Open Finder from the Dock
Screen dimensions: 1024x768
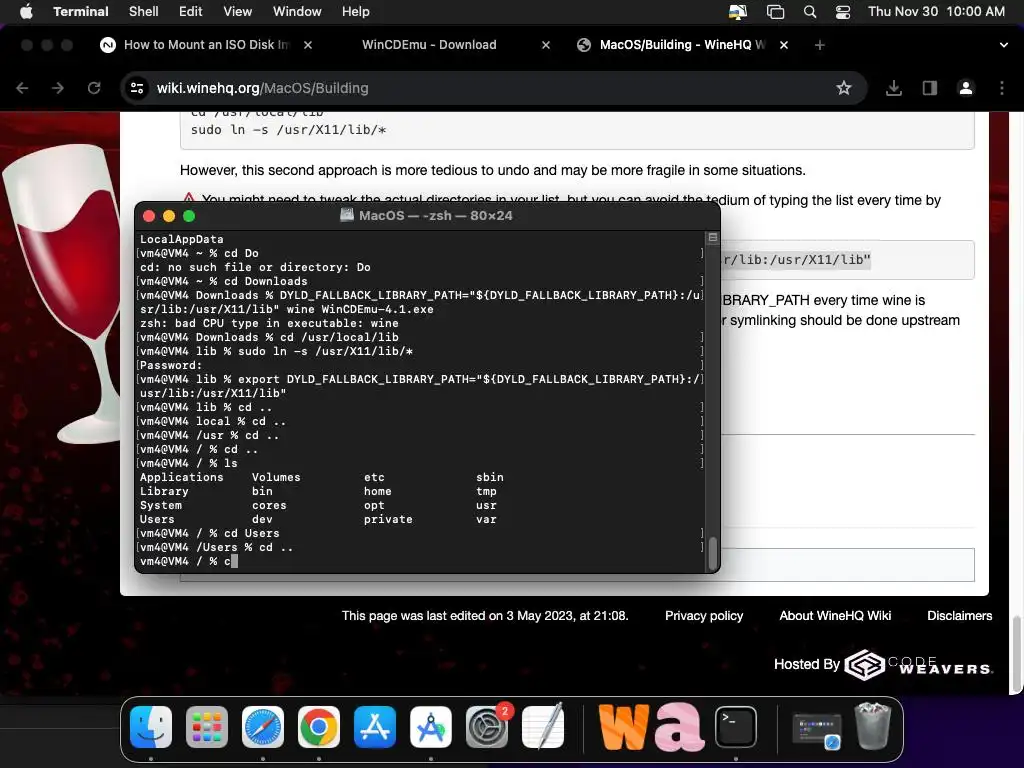(x=151, y=727)
